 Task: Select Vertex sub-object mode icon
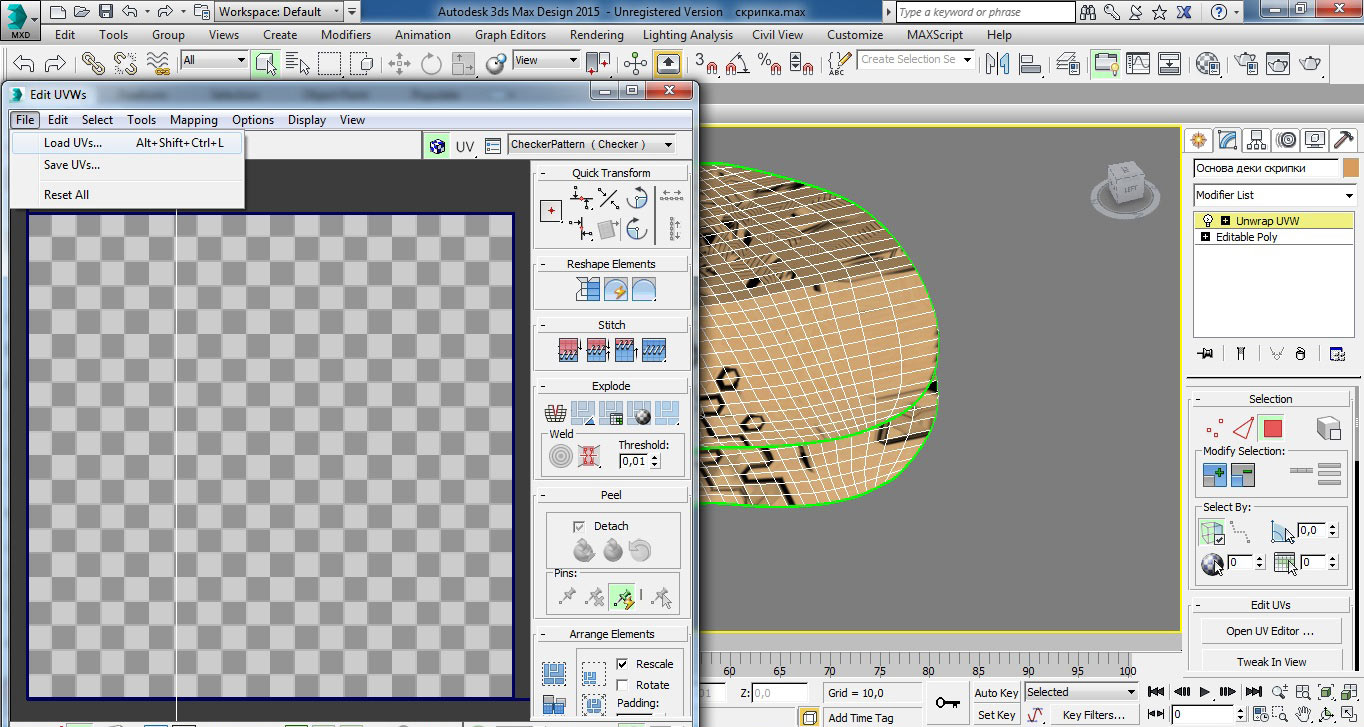pos(1215,429)
